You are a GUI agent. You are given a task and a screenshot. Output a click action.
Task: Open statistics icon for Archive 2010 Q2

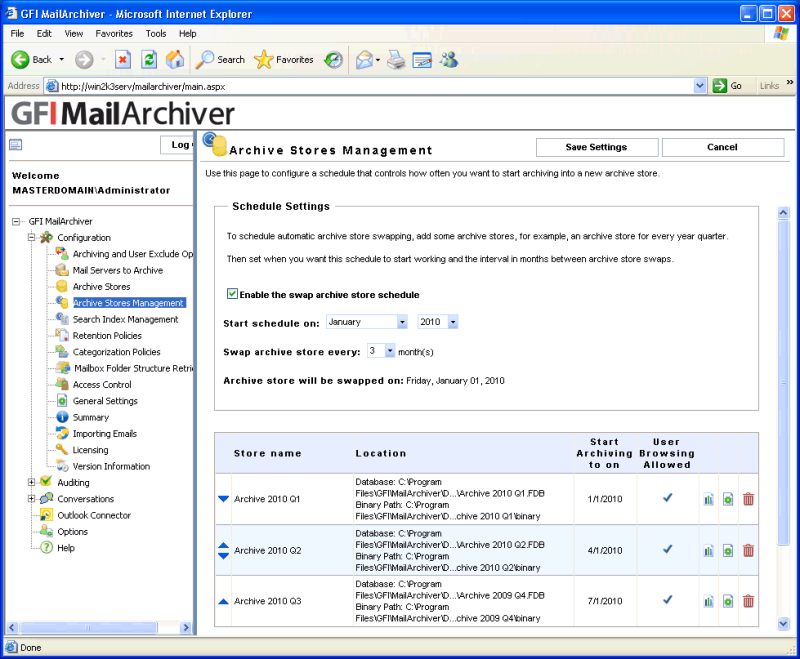pos(709,551)
